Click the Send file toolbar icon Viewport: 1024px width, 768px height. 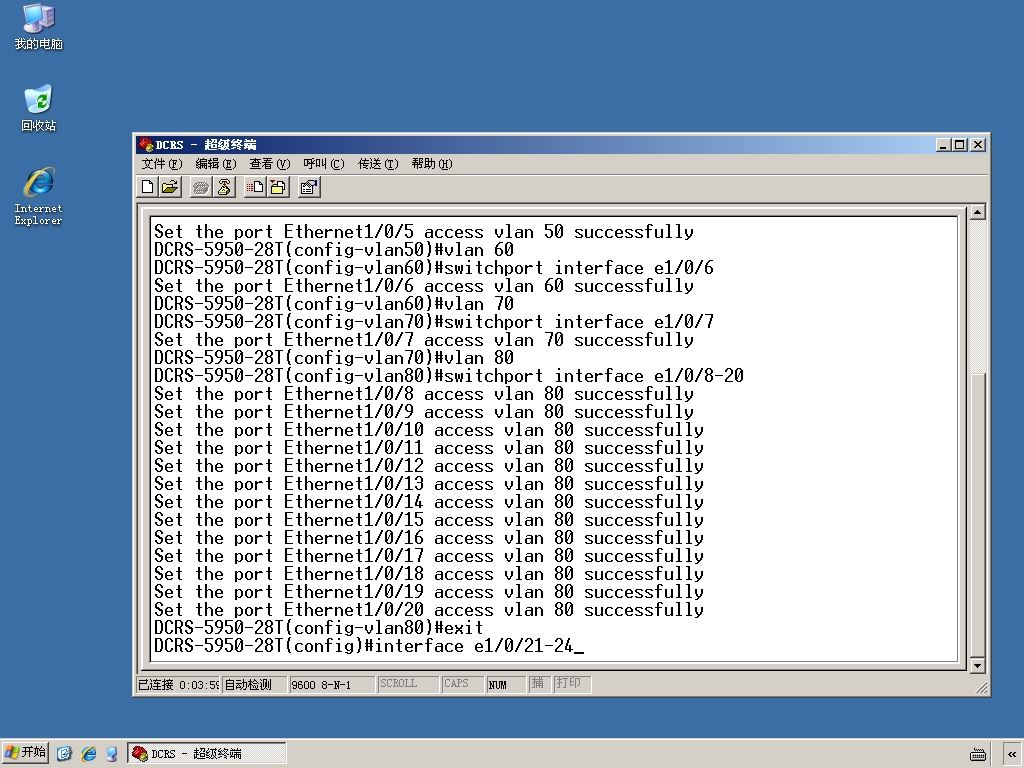coord(255,187)
